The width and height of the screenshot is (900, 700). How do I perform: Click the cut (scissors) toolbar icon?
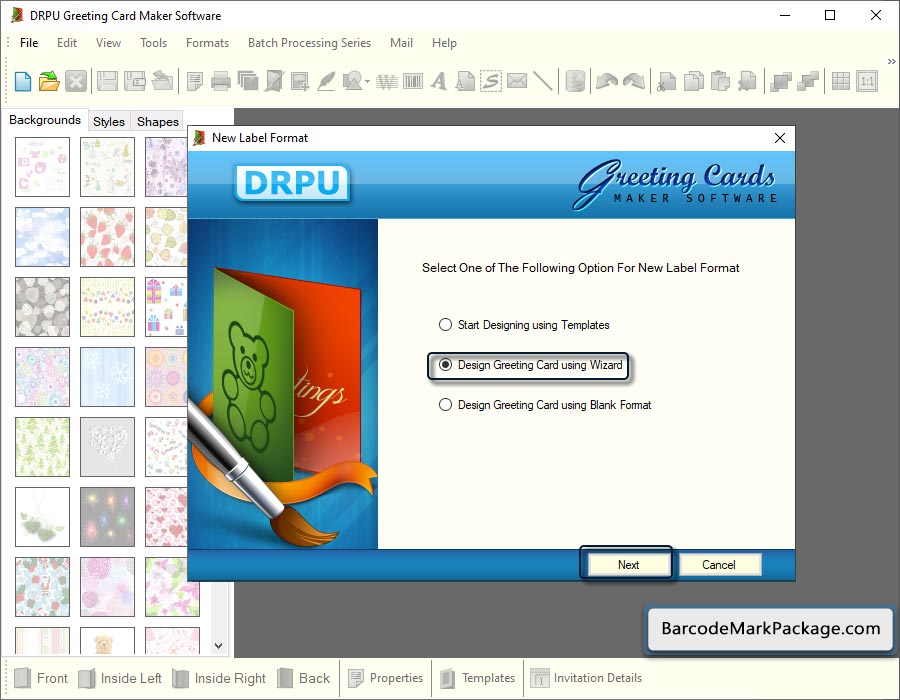point(666,81)
